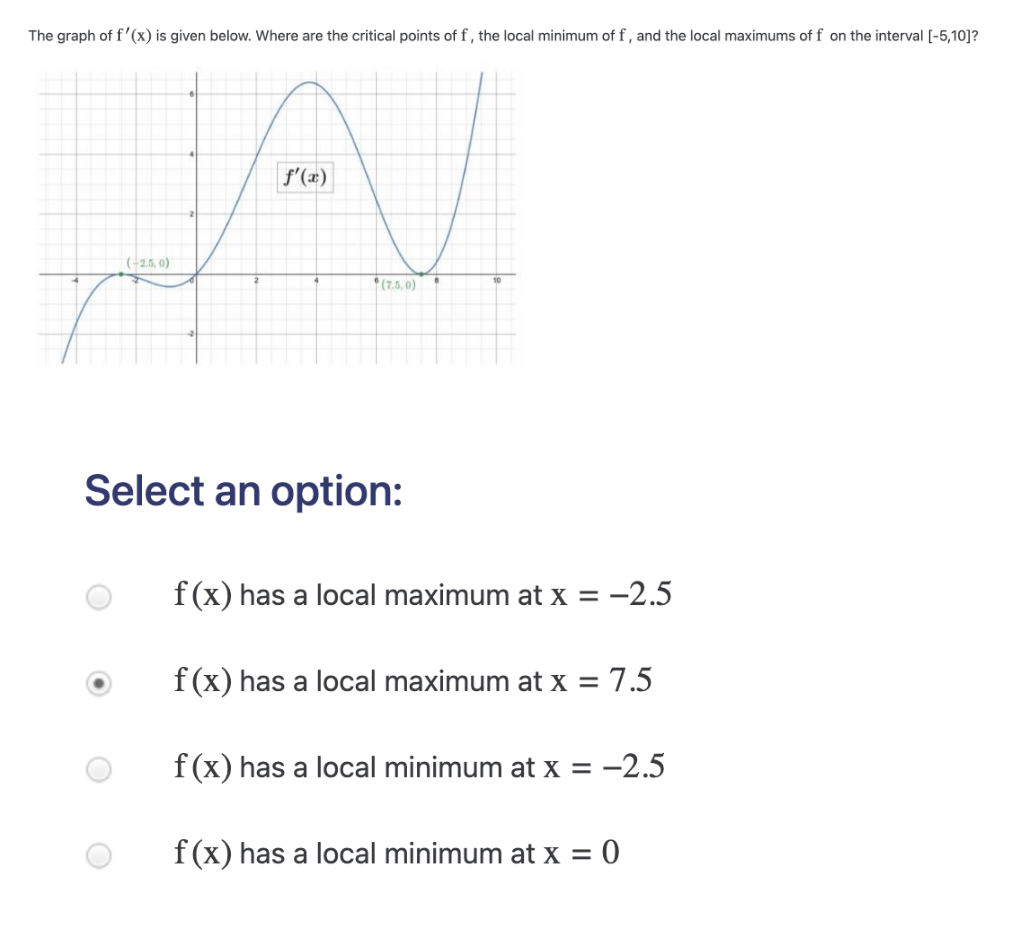Click the 'Select an option:' heading
The width and height of the screenshot is (1016, 946).
(244, 491)
